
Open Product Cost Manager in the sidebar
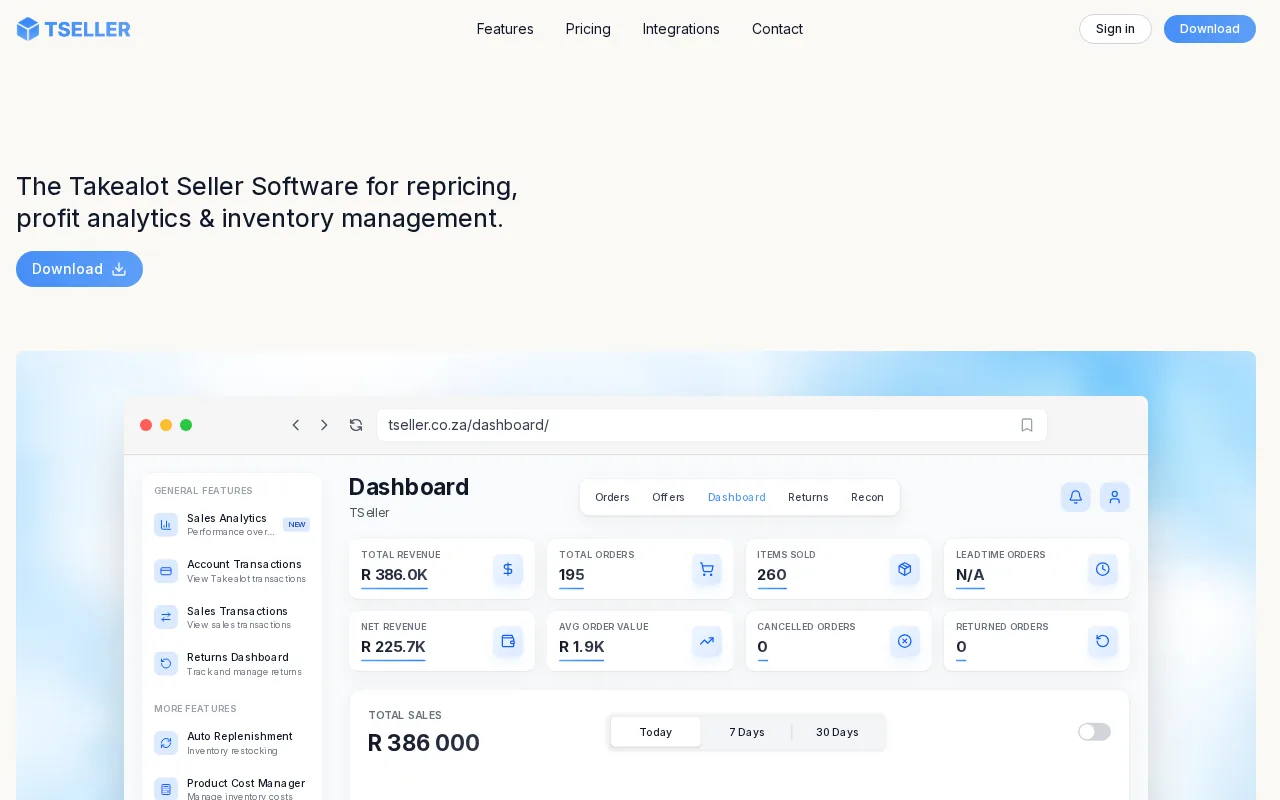coord(232,789)
